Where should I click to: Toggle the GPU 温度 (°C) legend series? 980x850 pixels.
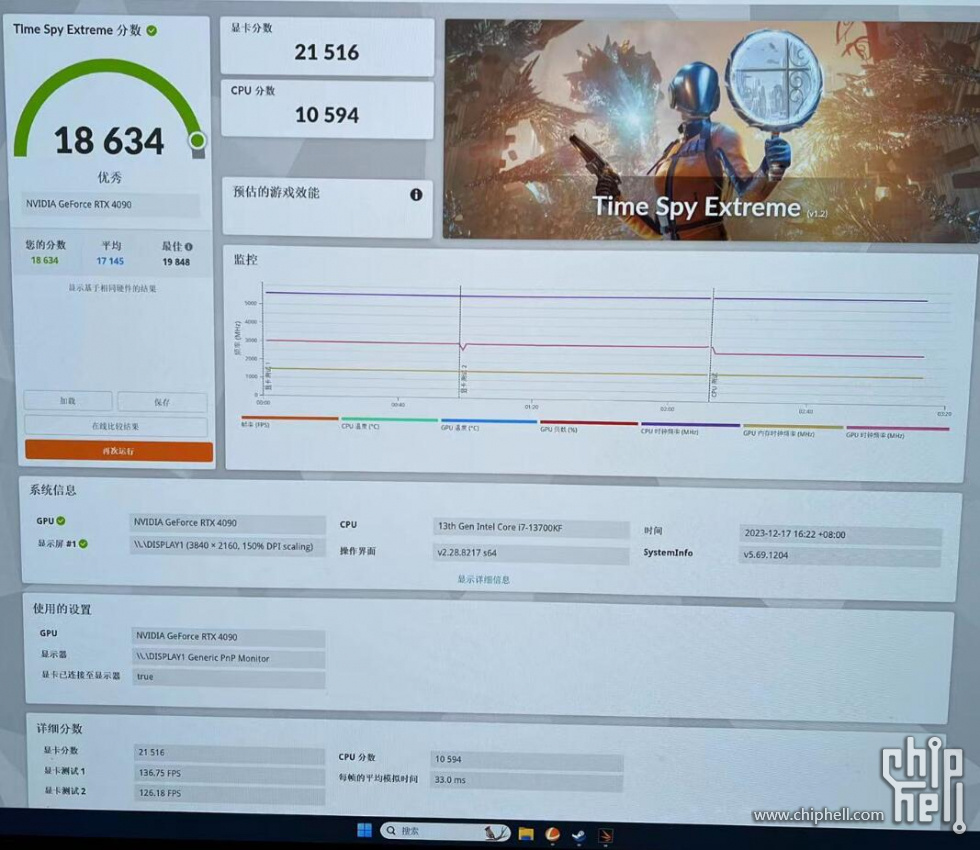489,424
